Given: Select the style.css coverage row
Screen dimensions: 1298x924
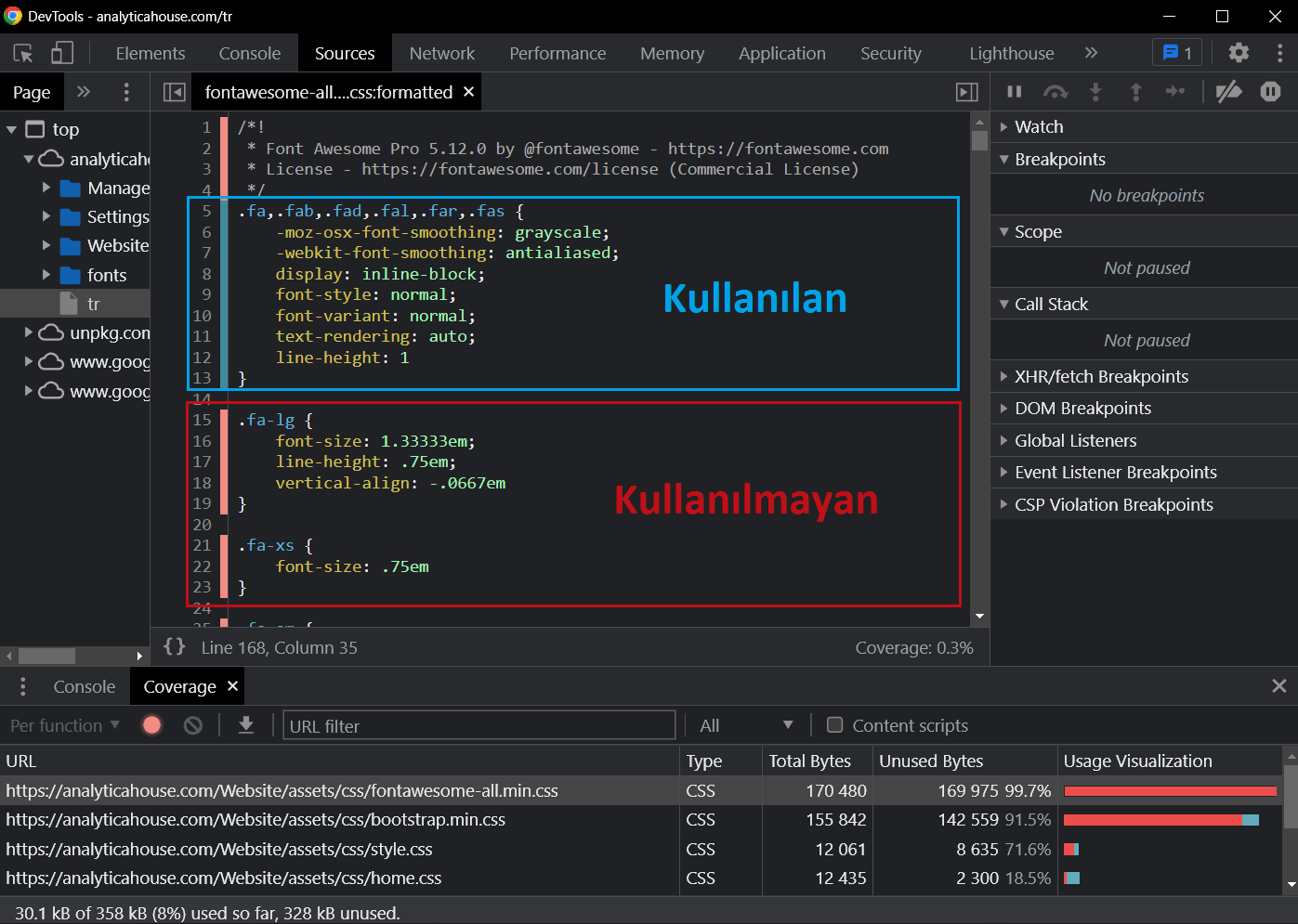Looking at the screenshot, I should (641, 850).
